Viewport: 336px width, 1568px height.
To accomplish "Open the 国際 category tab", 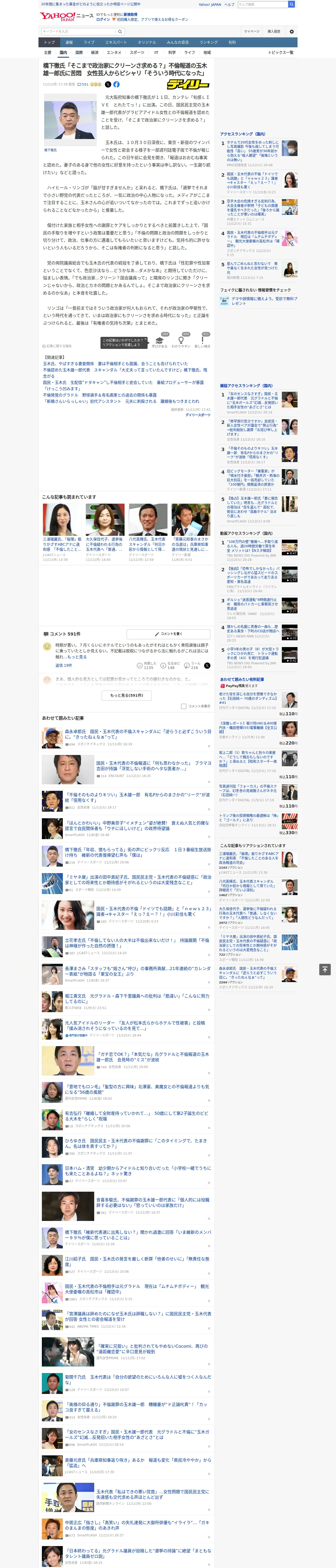I will point(79,52).
